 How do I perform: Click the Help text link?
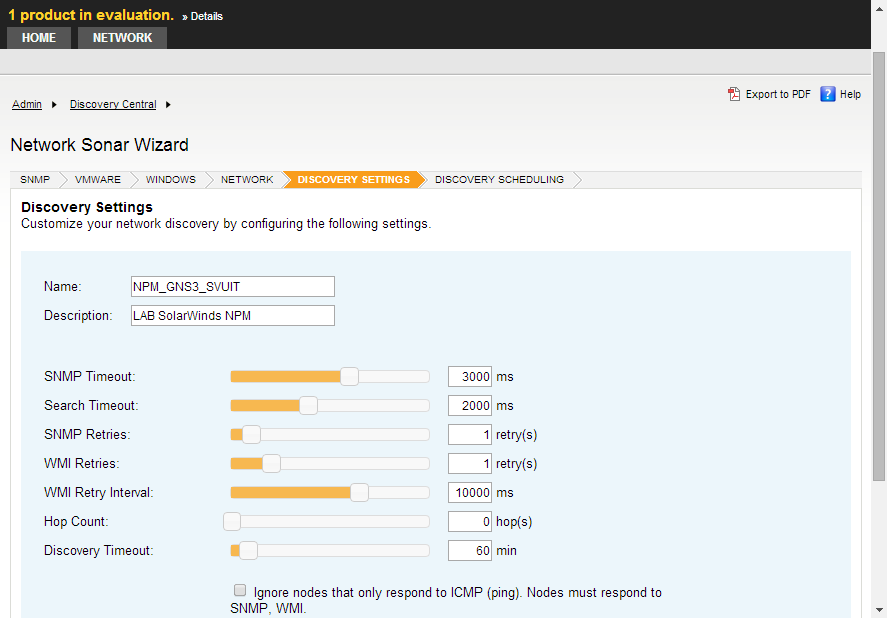pyautogui.click(x=850, y=95)
